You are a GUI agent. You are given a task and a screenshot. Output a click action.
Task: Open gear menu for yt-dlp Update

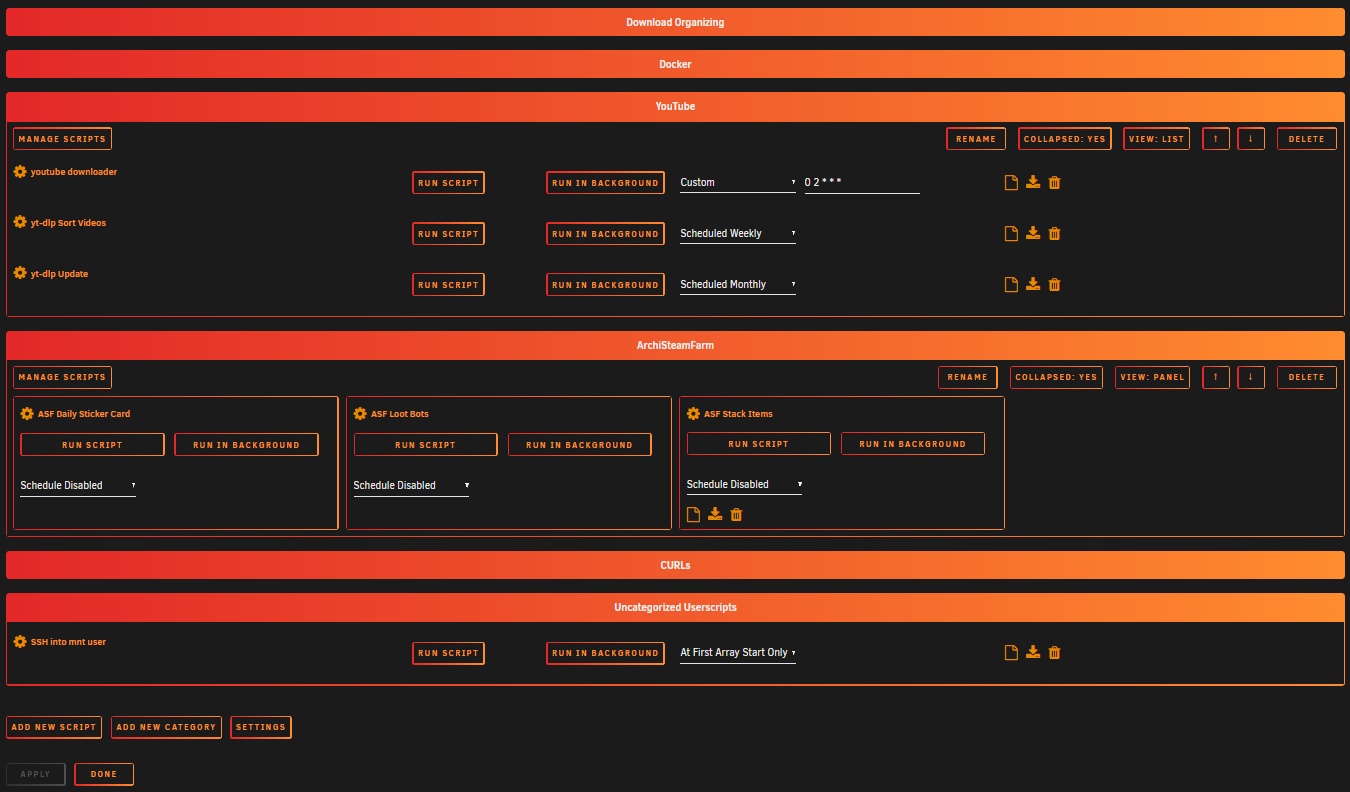[20, 273]
